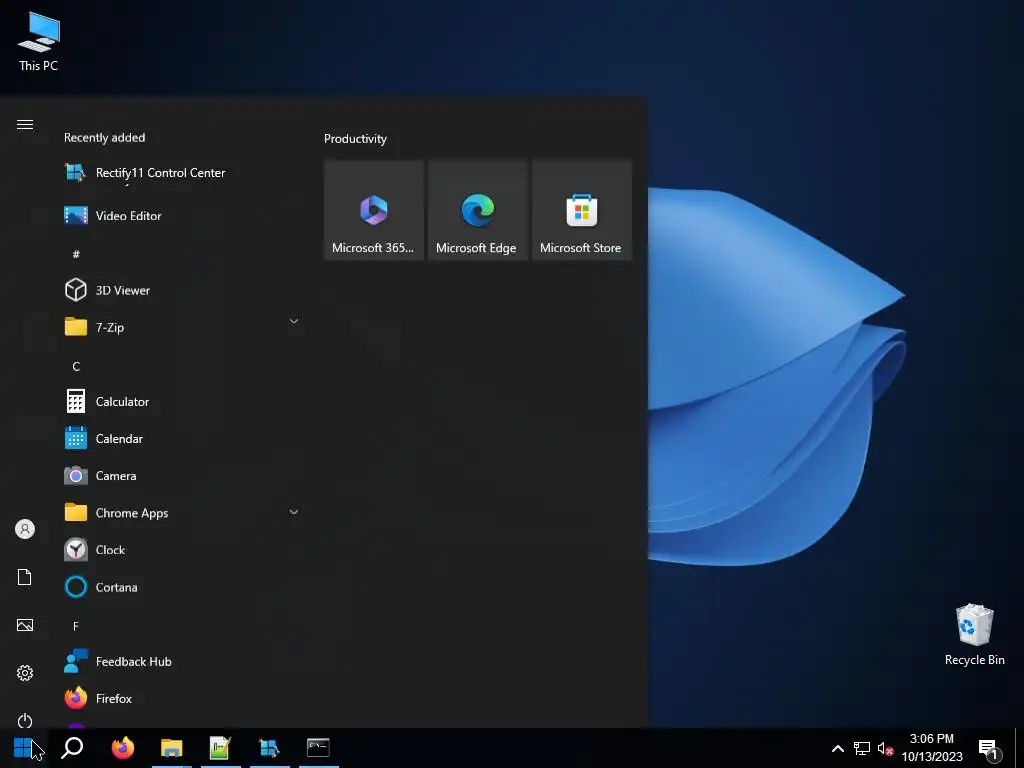Click Show desktop sliver at taskbar end
Image resolution: width=1024 pixels, height=768 pixels.
tap(1019, 748)
